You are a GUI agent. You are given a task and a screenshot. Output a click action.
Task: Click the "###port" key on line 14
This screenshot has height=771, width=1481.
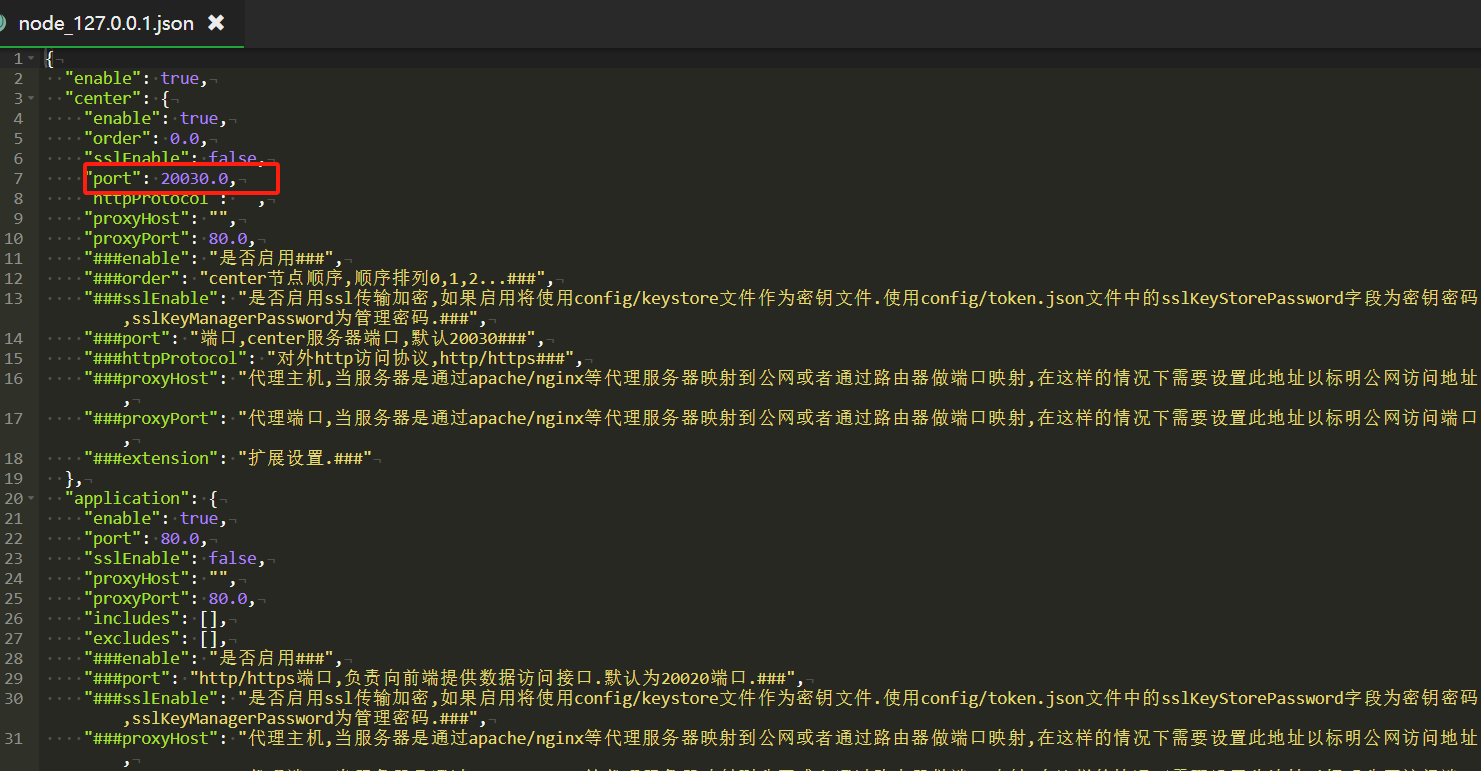coord(127,338)
